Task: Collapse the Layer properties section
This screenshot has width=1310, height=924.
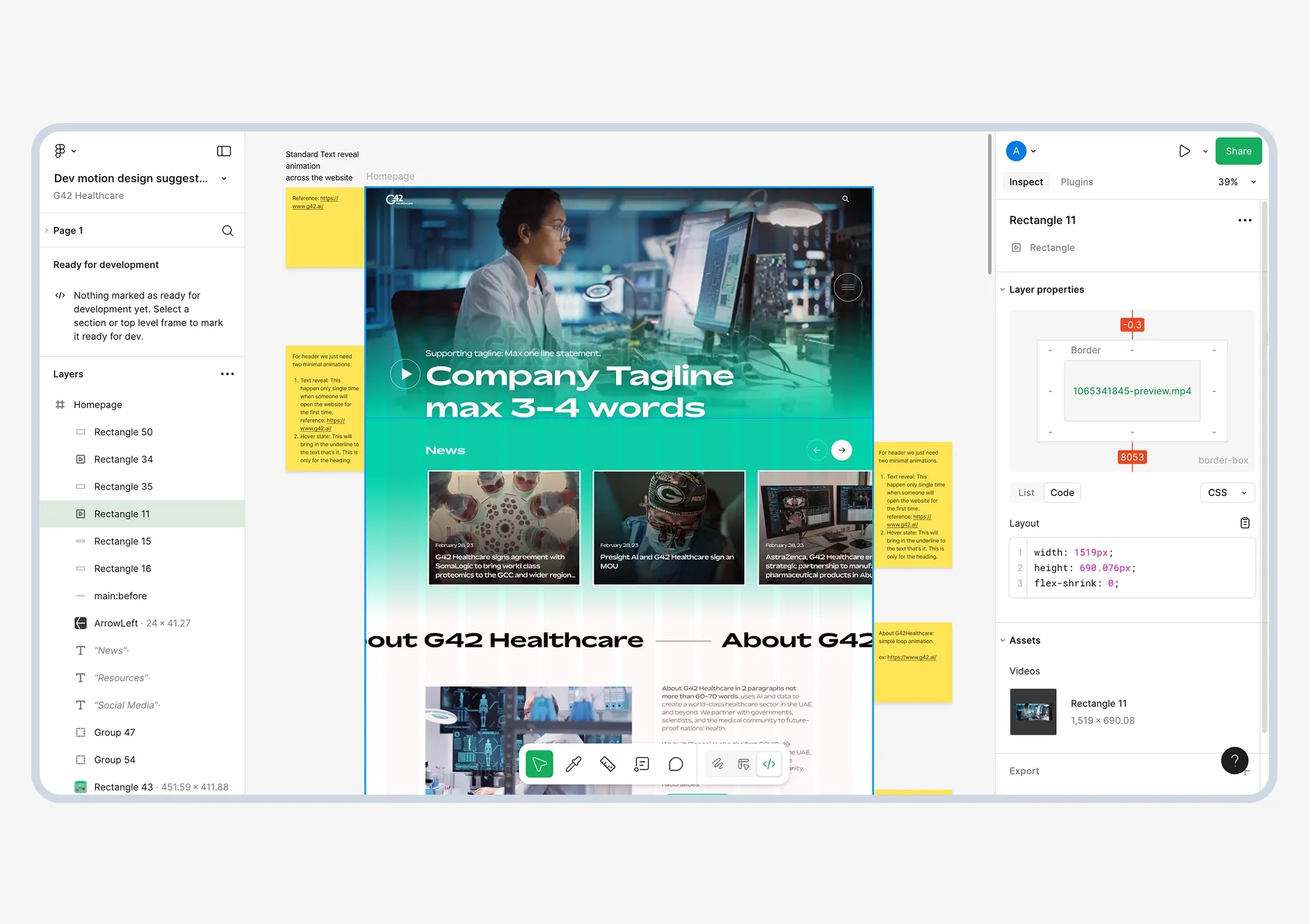Action: pos(1003,290)
